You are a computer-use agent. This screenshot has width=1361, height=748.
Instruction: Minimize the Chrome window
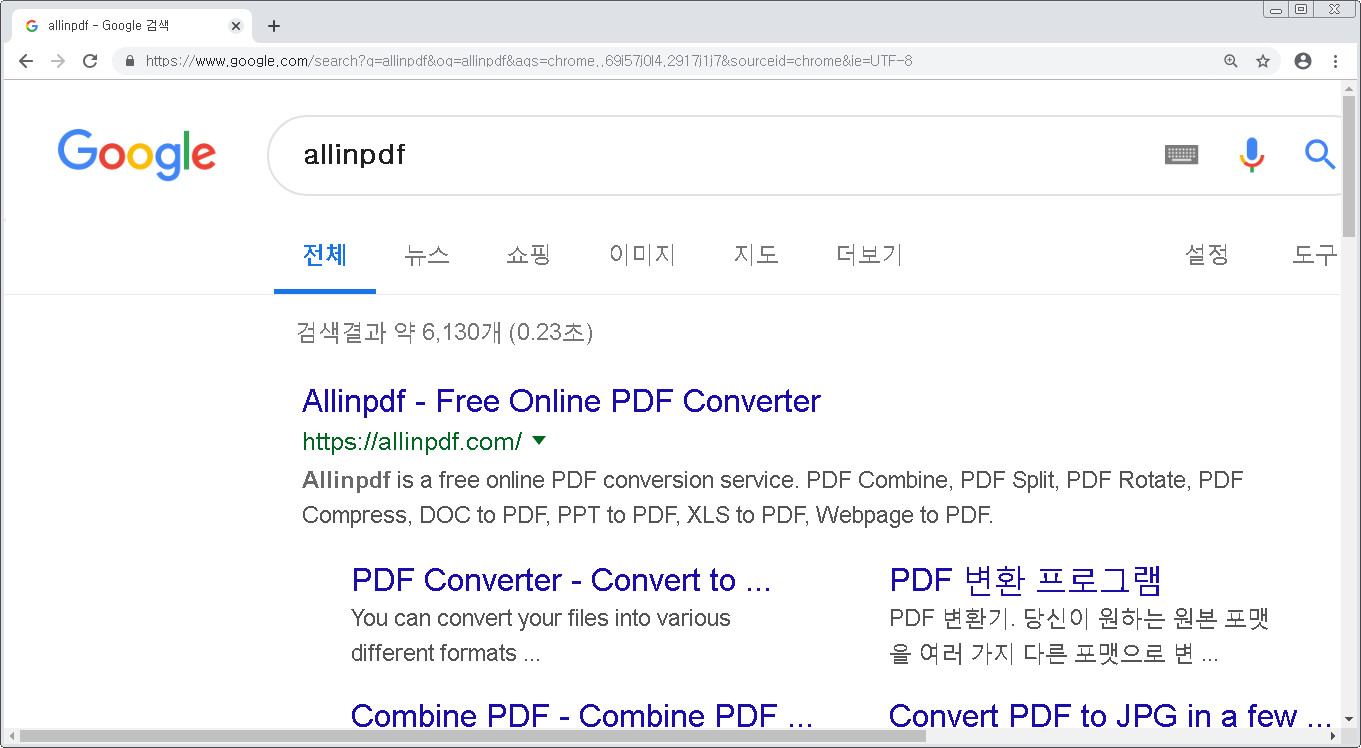click(x=1275, y=9)
